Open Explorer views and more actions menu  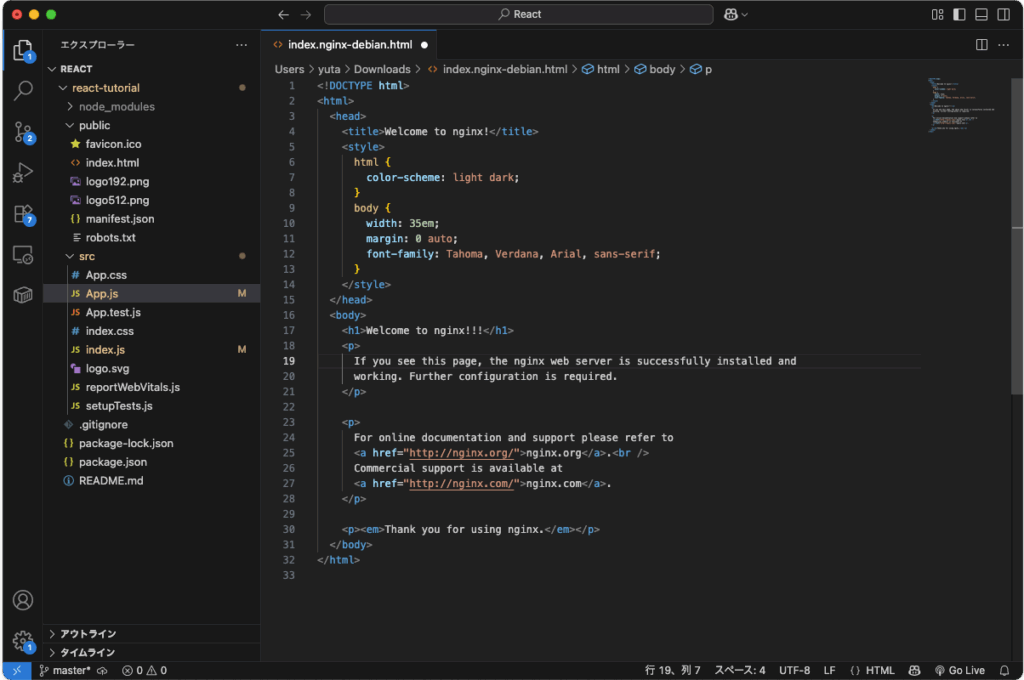[x=242, y=44]
